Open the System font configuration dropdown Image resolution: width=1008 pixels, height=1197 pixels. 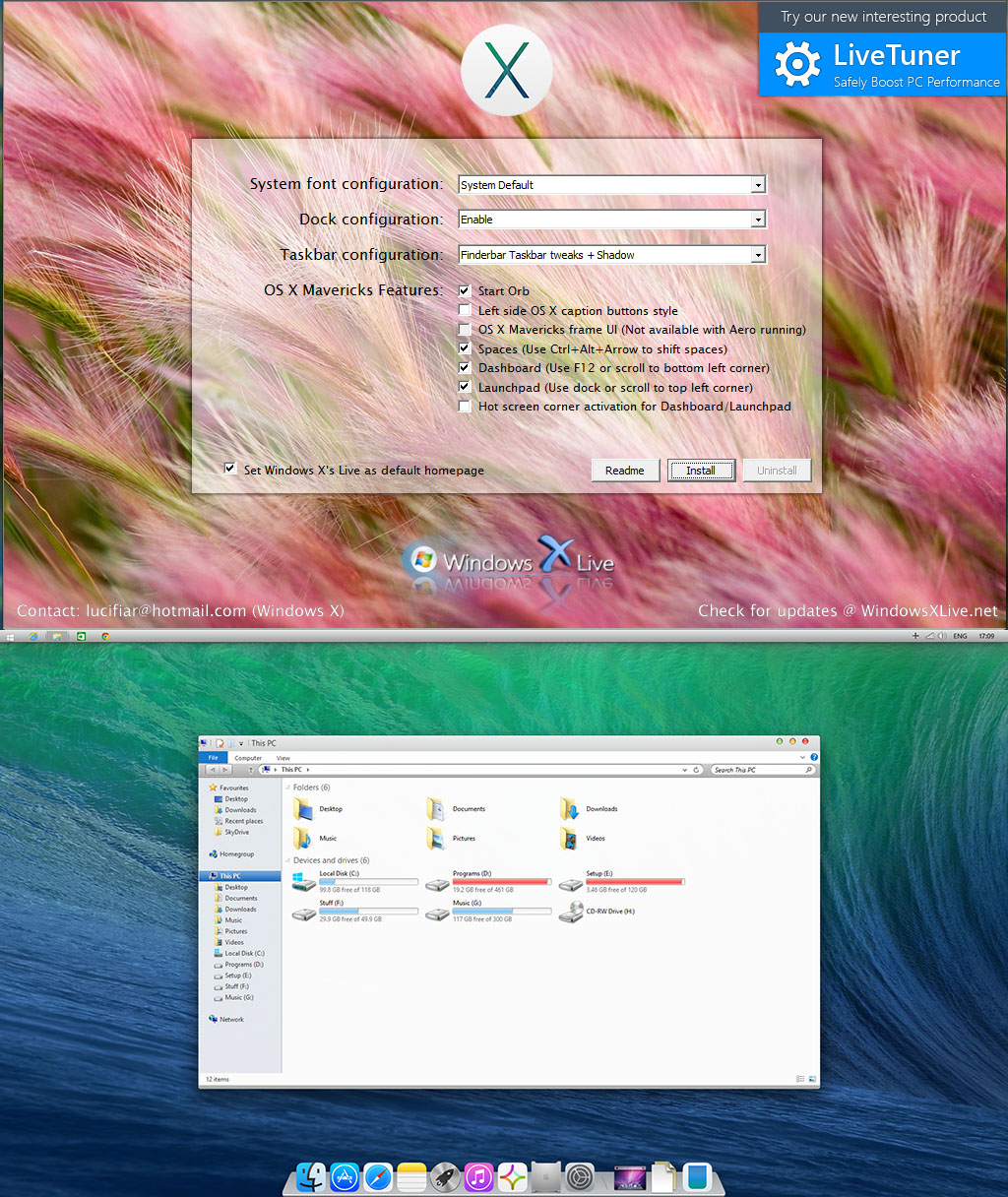(757, 184)
